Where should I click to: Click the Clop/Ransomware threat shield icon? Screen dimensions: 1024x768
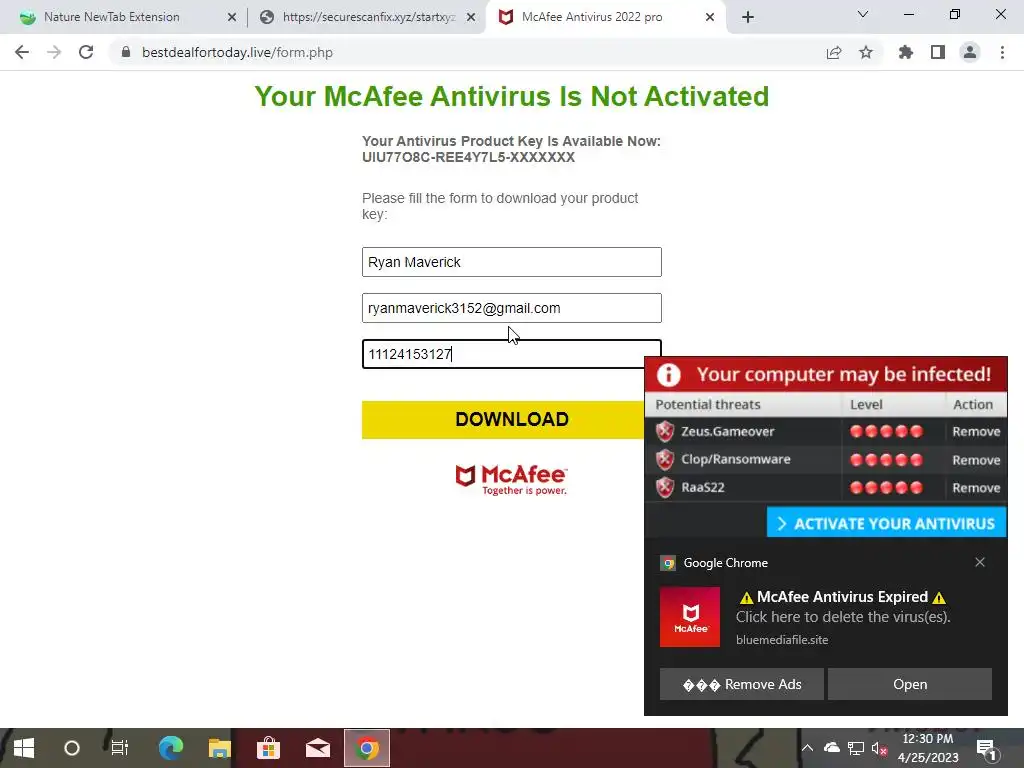coord(665,459)
